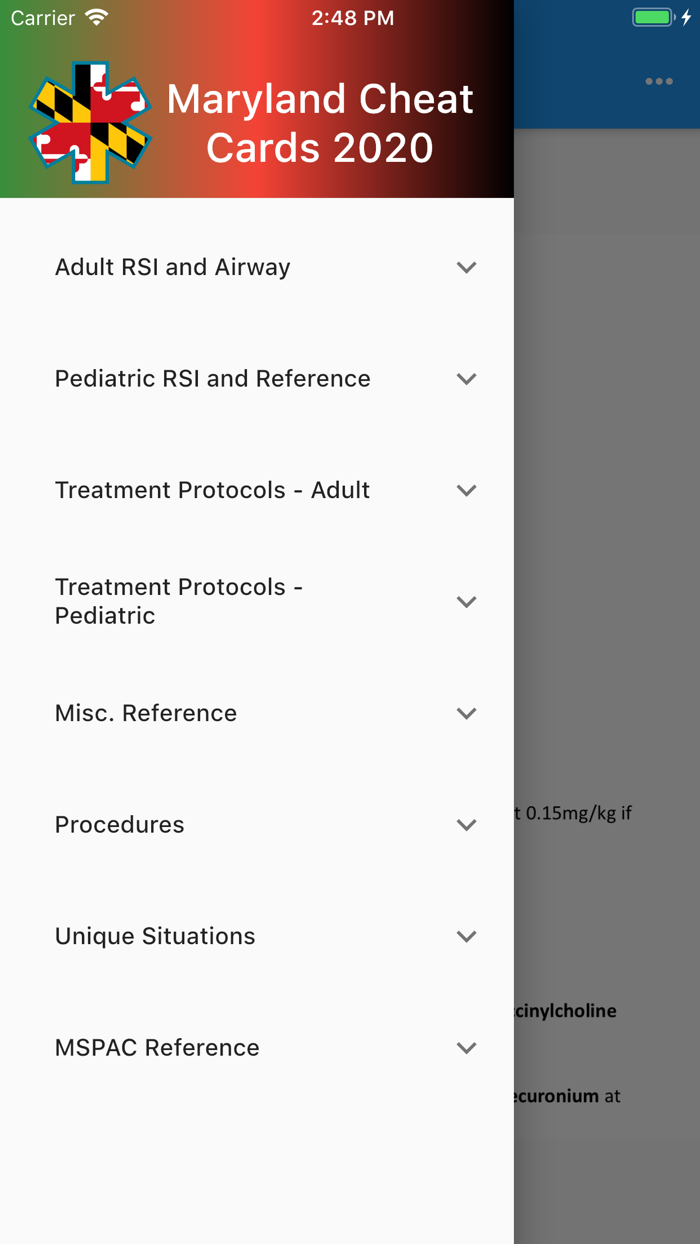Tap the dimmed background to close drawer
The width and height of the screenshot is (700, 1244).
[x=610, y=600]
